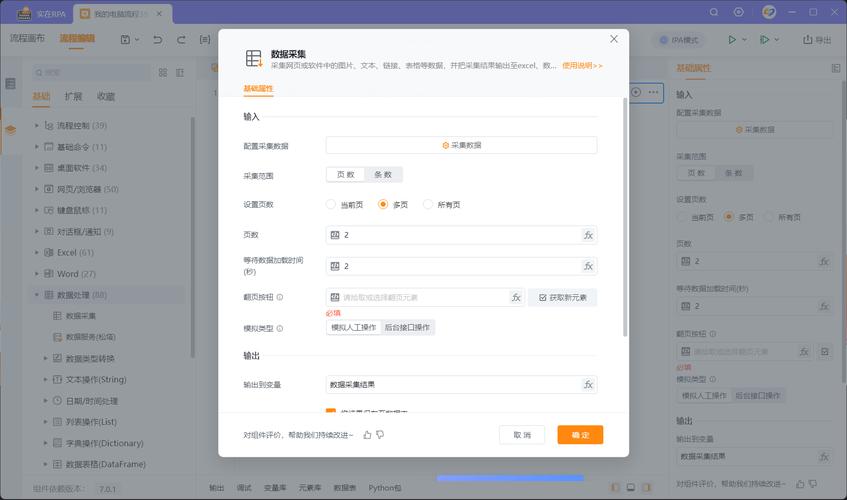Click the circled plus icon on the step row
The width and height of the screenshot is (847, 500).
[636, 92]
